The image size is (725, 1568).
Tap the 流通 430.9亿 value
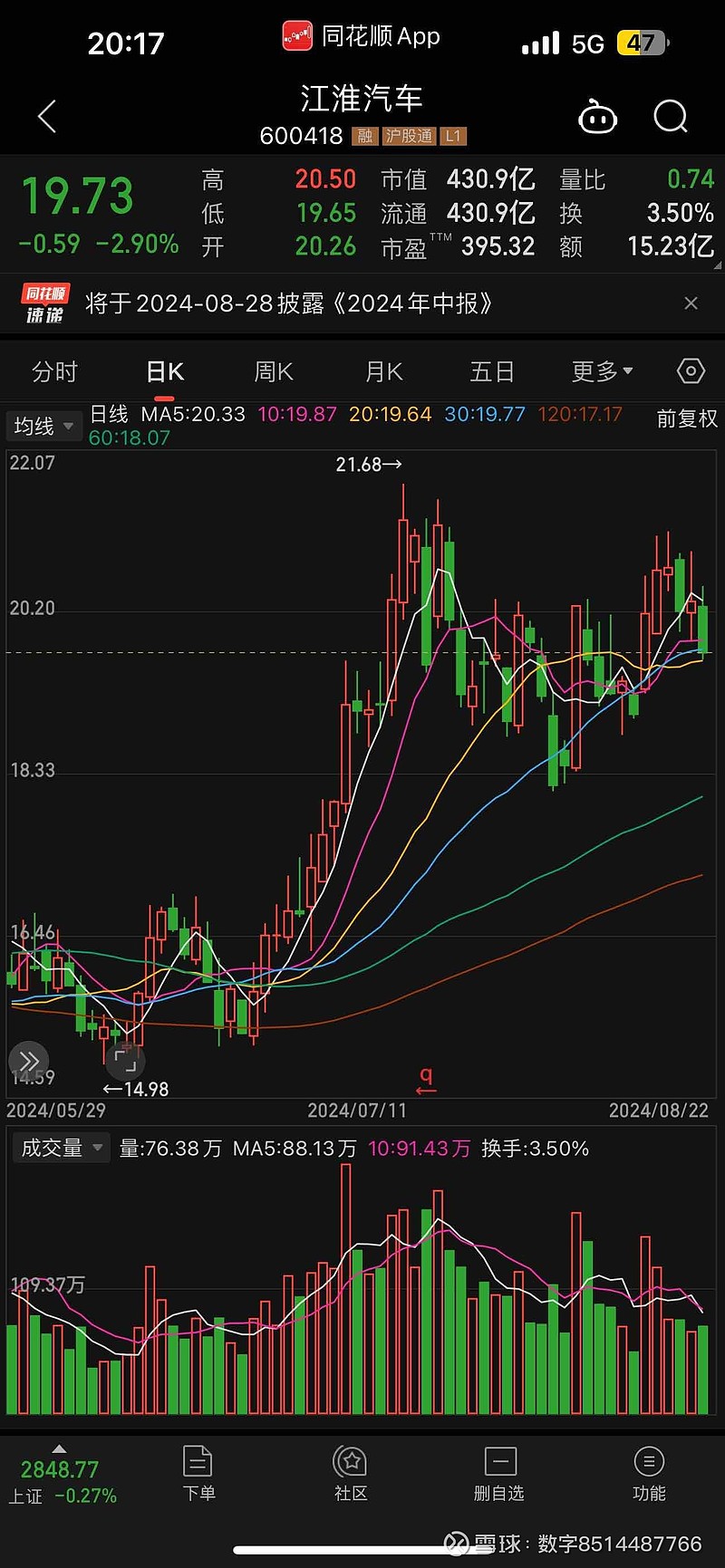[x=490, y=213]
